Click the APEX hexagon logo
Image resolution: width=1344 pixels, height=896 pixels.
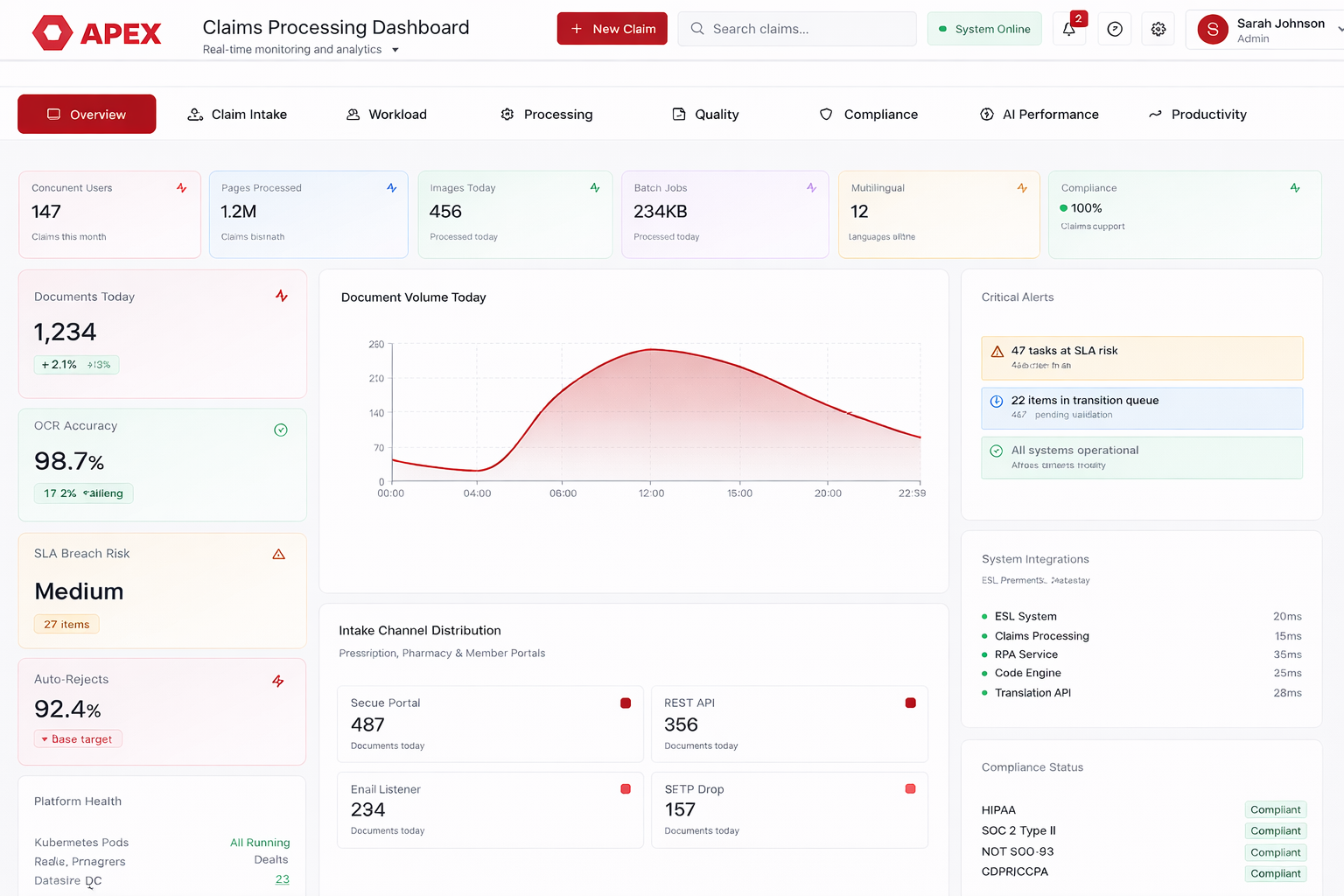click(x=52, y=33)
